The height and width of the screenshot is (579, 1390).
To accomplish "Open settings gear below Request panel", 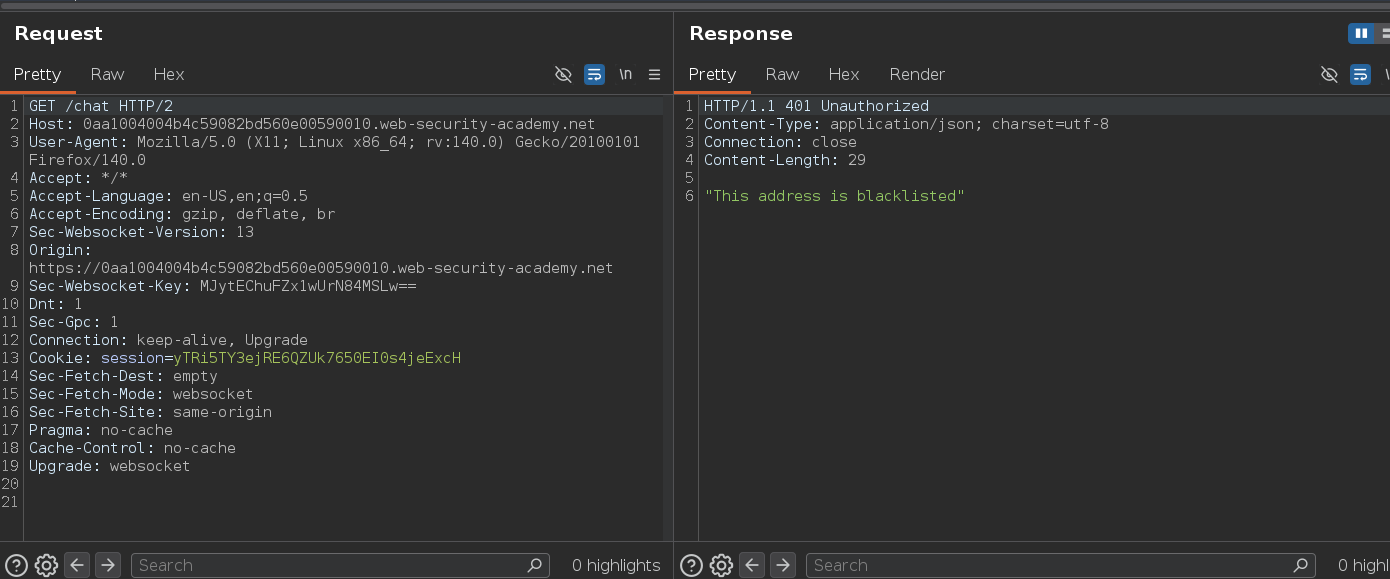I will pos(46,565).
